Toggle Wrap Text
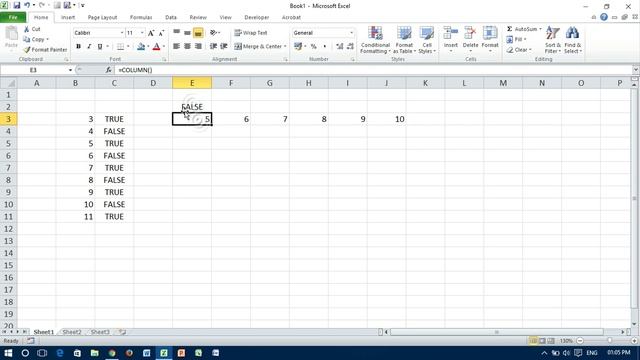 [x=251, y=33]
